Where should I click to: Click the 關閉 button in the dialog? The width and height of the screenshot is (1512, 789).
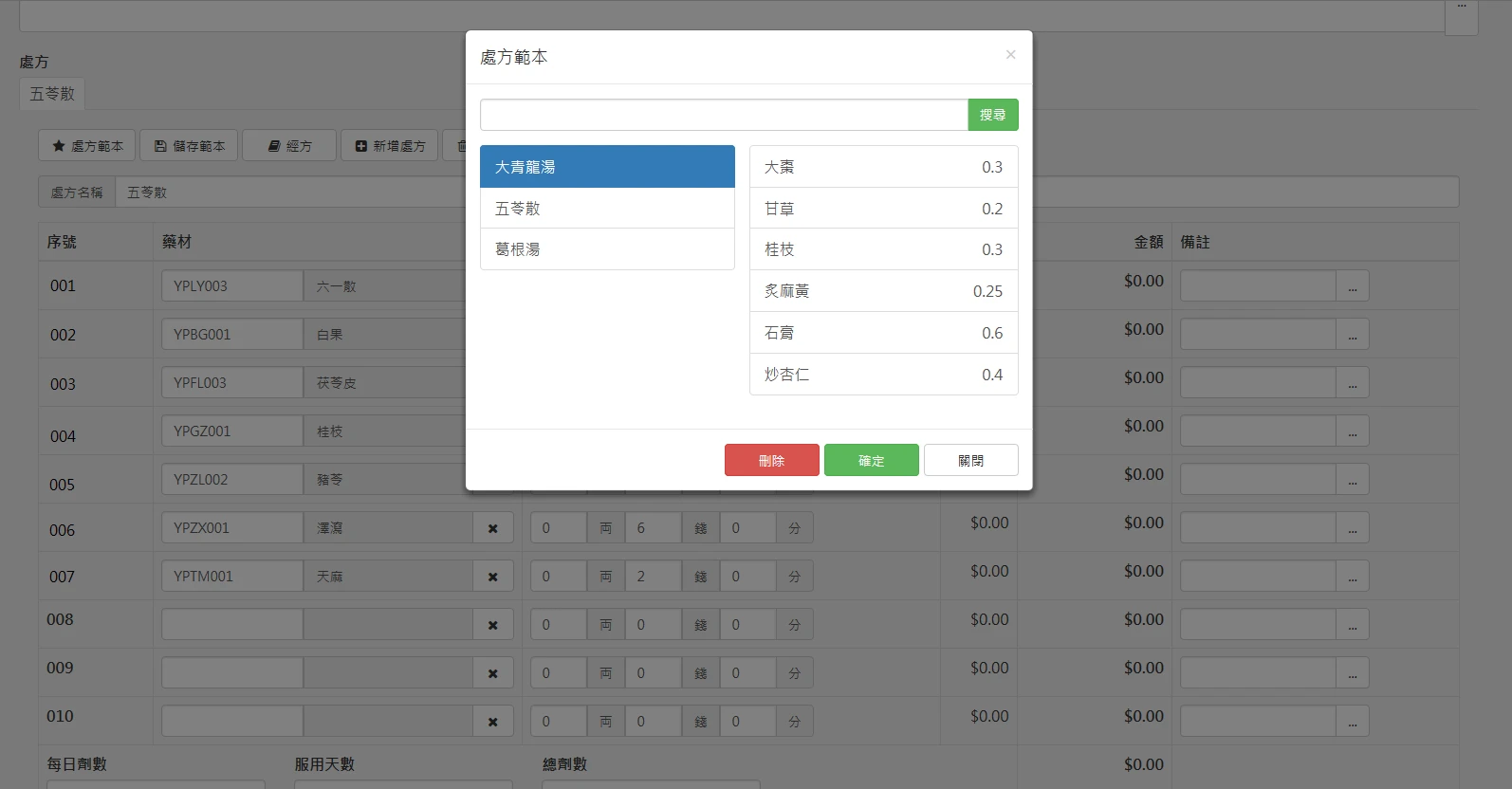(971, 460)
